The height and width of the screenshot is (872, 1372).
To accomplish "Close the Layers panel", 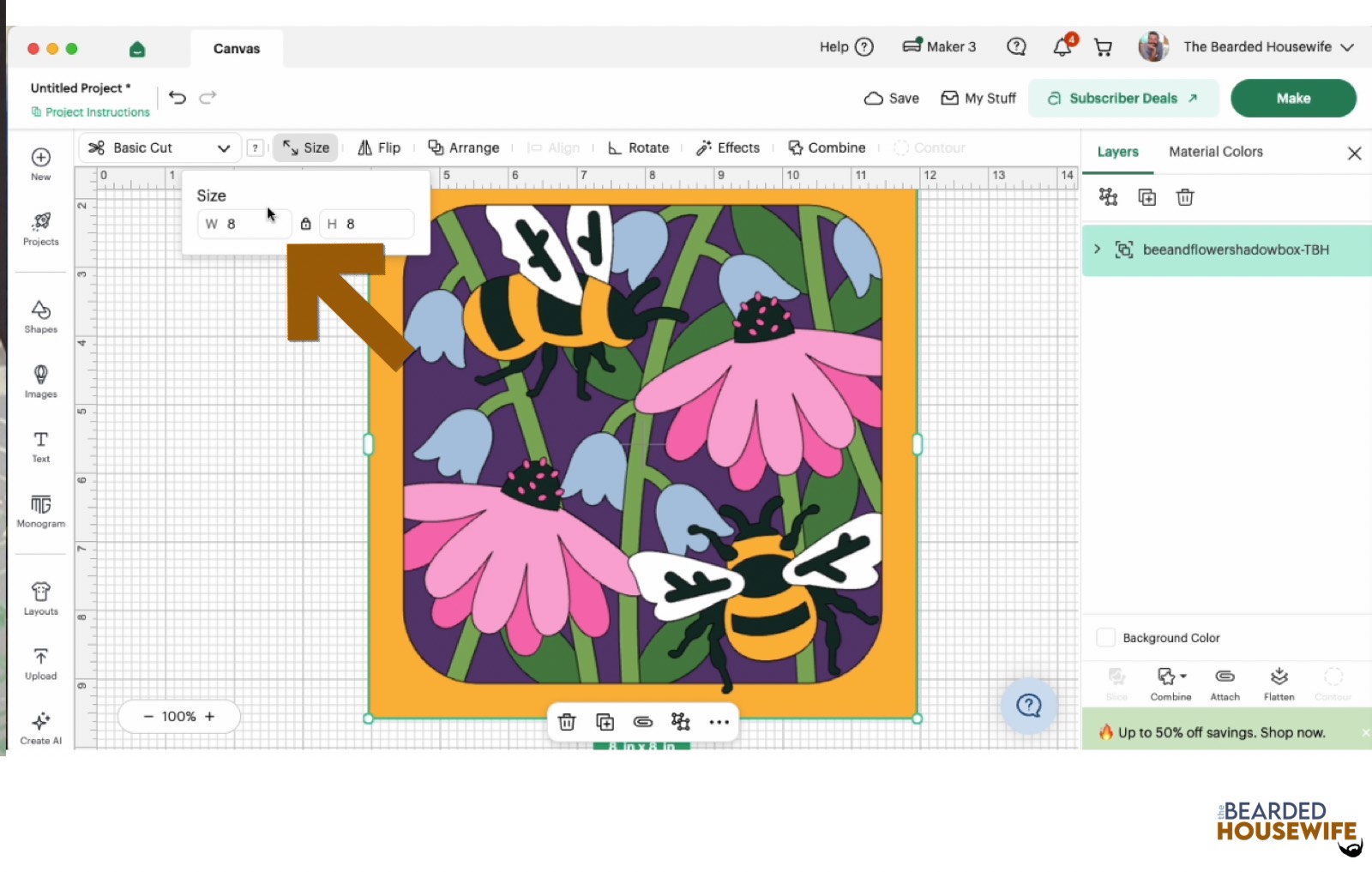I will (1355, 153).
